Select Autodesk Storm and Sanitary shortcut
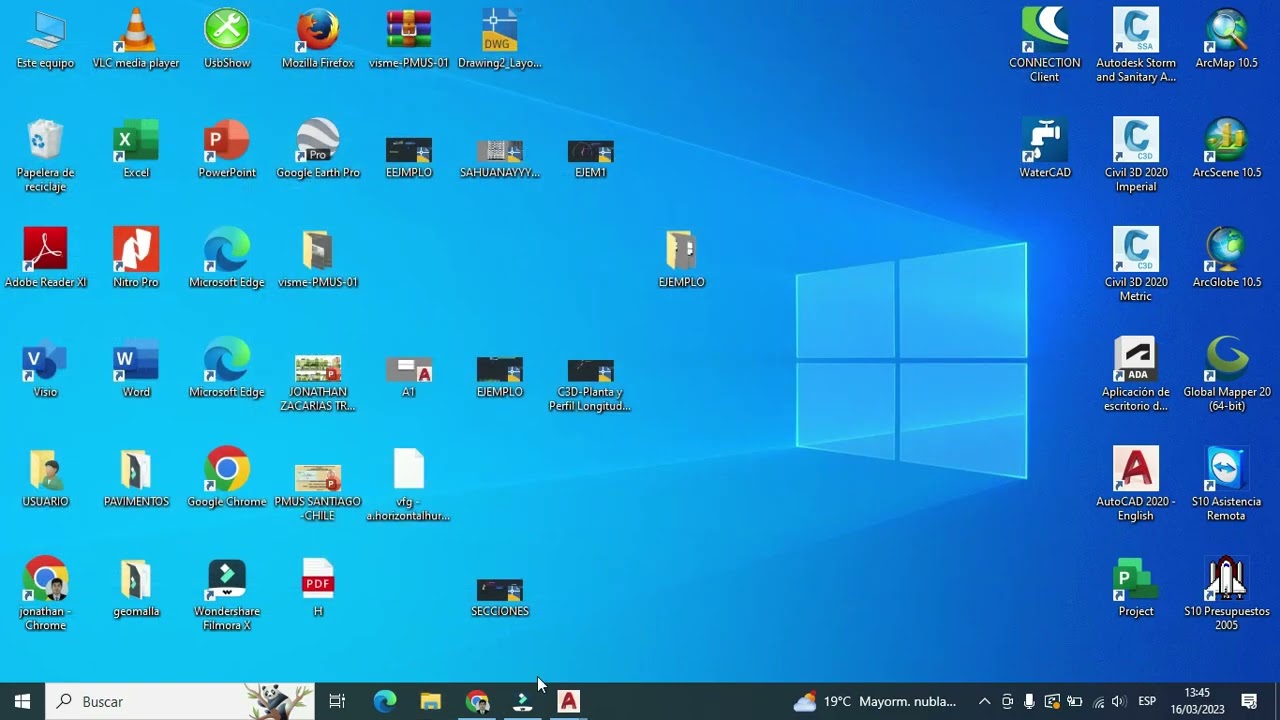 pyautogui.click(x=1136, y=45)
